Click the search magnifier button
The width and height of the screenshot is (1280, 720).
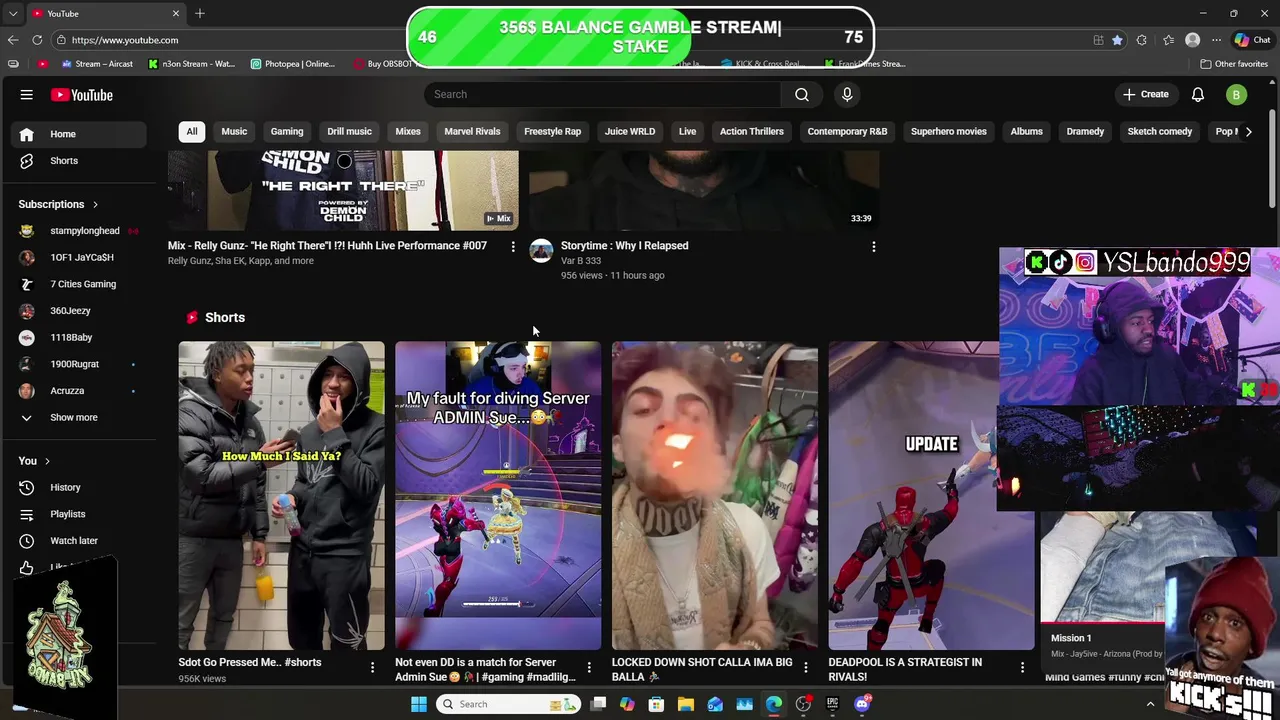point(802,94)
